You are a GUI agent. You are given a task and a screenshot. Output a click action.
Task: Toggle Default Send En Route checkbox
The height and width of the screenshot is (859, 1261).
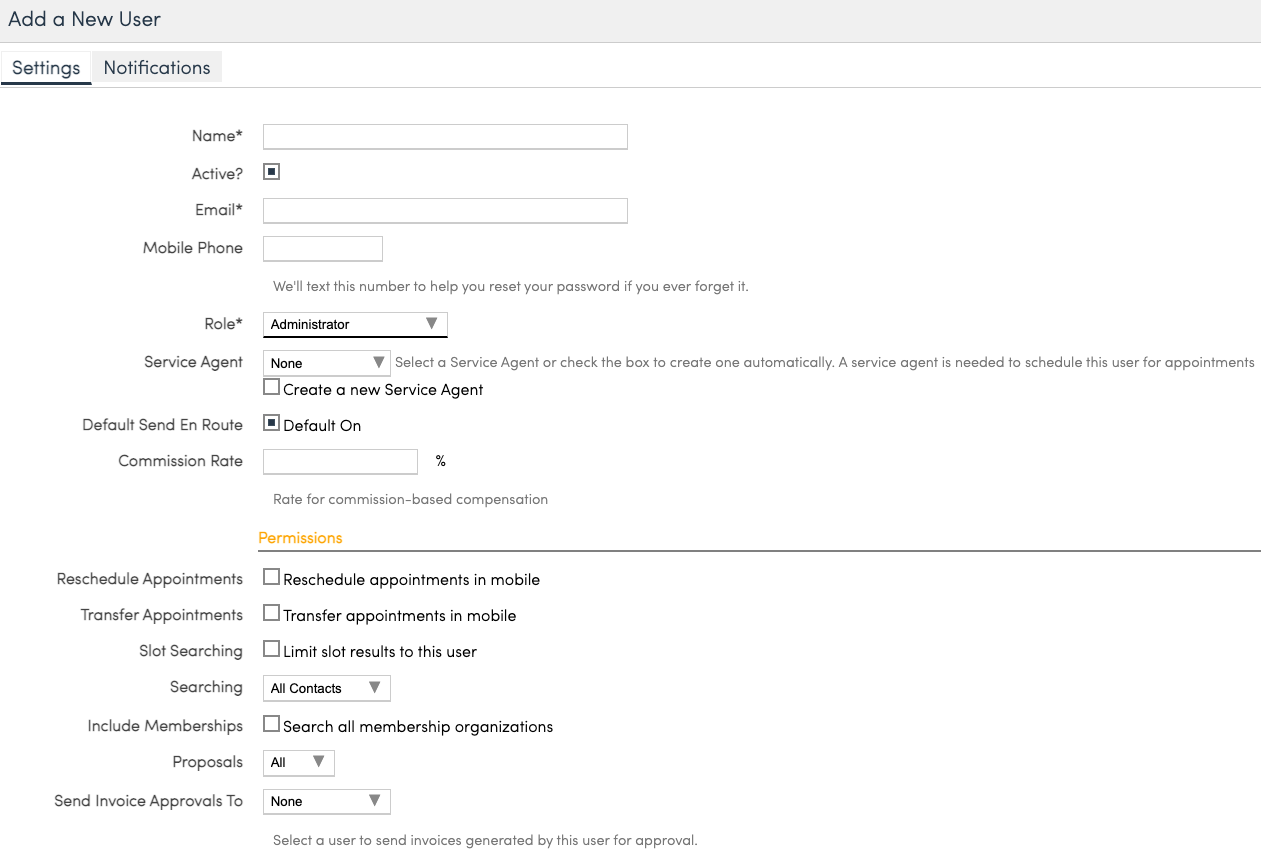271,423
